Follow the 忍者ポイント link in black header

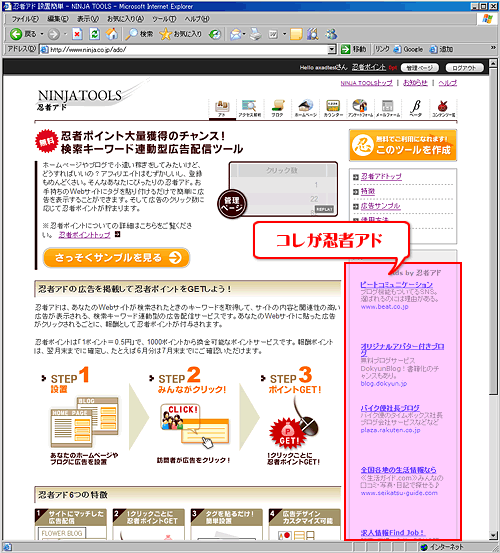369,67
